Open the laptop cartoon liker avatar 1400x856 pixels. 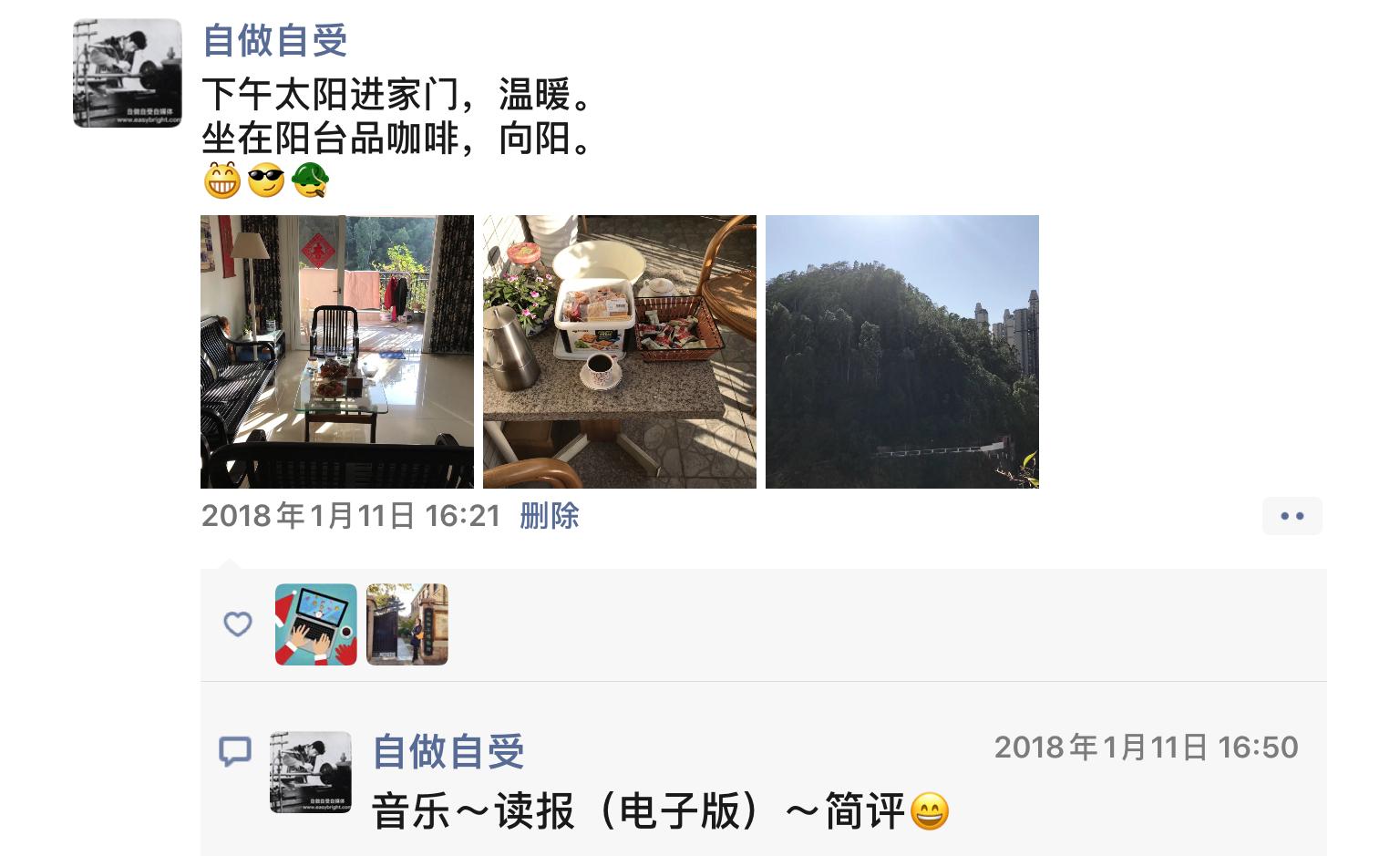pyautogui.click(x=316, y=624)
